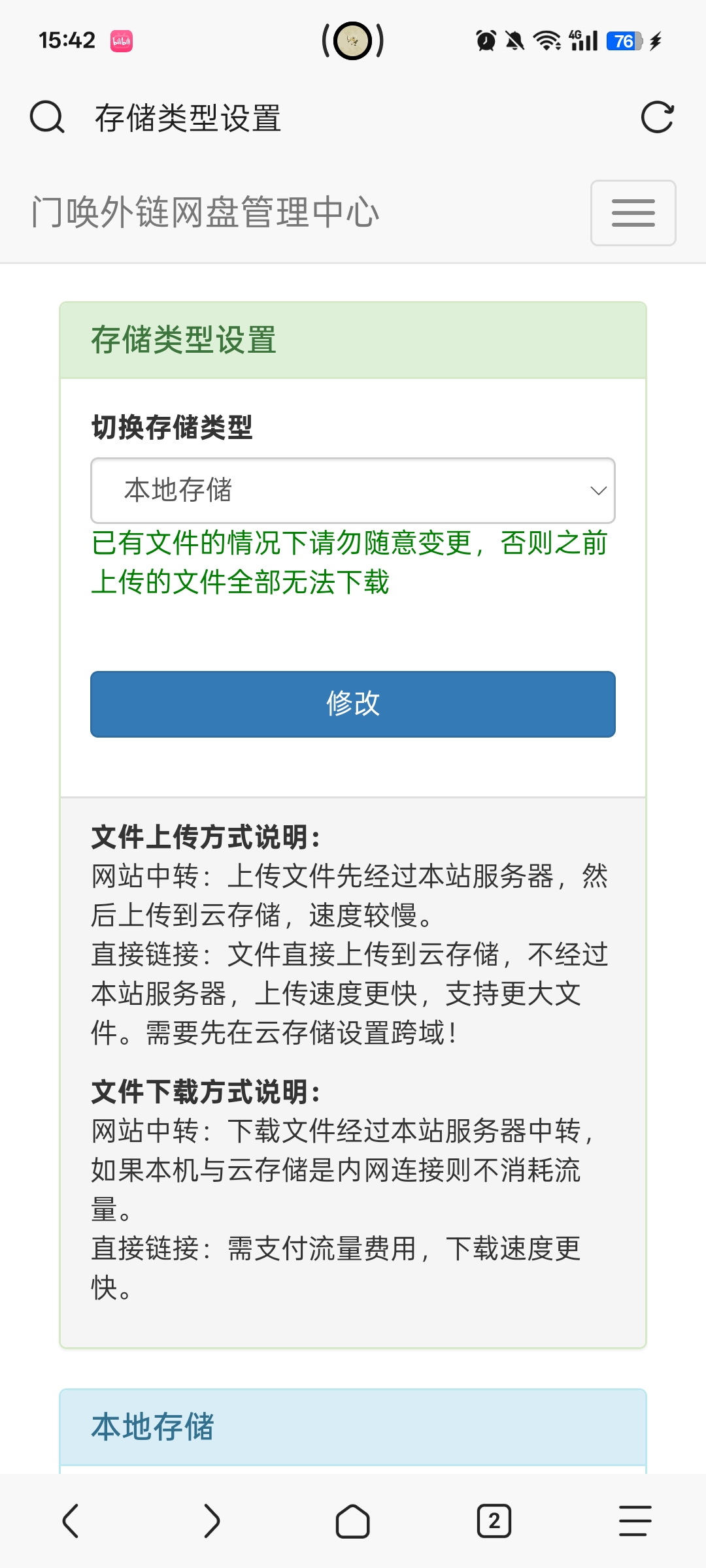Tap the 门唤外链网盘管理中心 site title
This screenshot has height=1568, width=706.
(205, 213)
